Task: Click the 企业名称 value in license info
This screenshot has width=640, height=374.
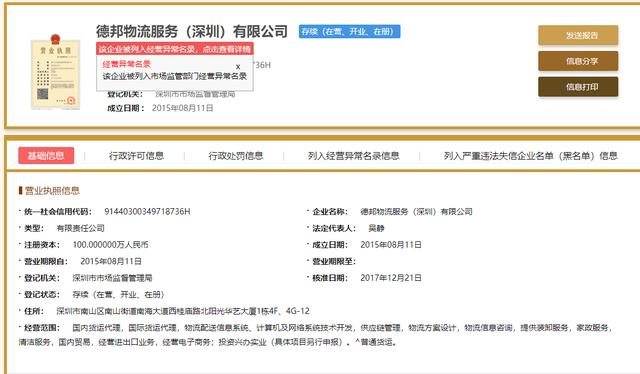Action: pos(416,211)
